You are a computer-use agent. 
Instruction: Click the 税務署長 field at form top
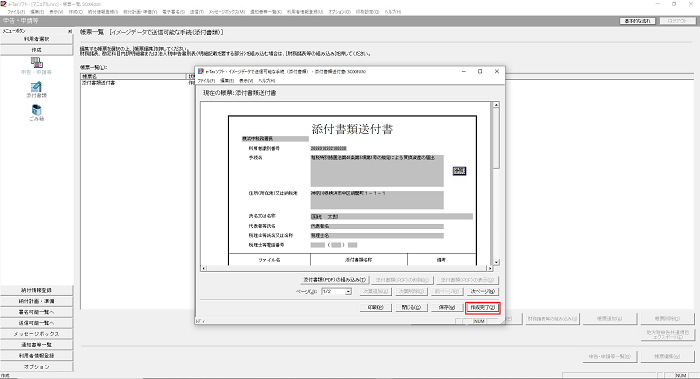pyautogui.click(x=275, y=139)
